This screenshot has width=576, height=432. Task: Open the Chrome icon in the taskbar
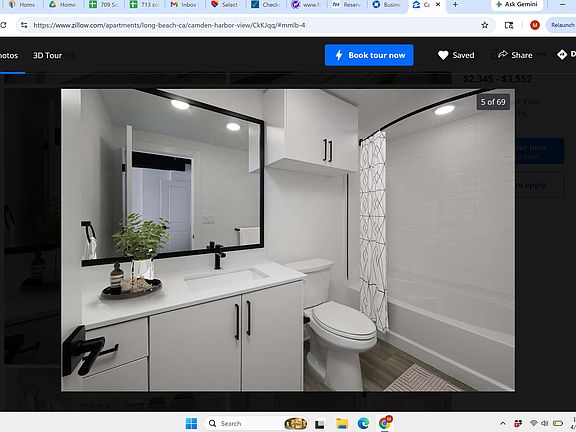point(385,424)
